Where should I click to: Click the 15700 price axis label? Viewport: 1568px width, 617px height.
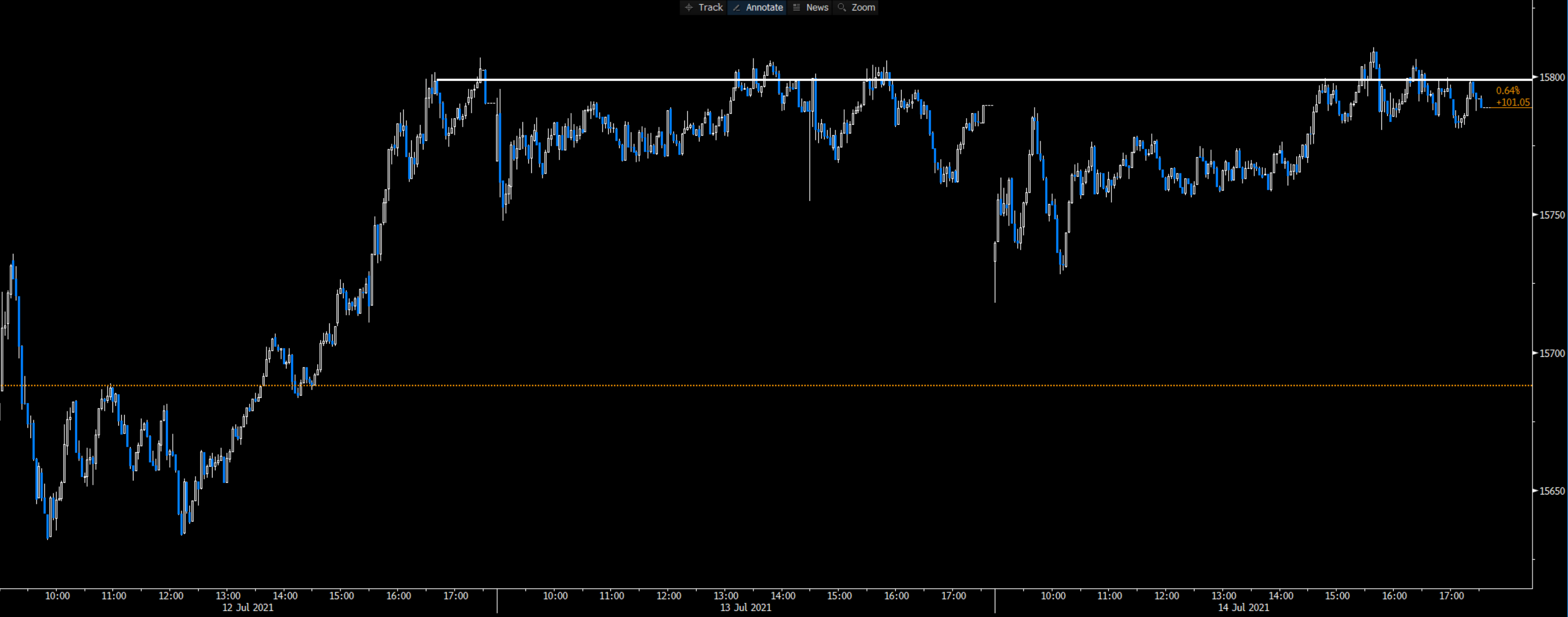[x=1552, y=353]
